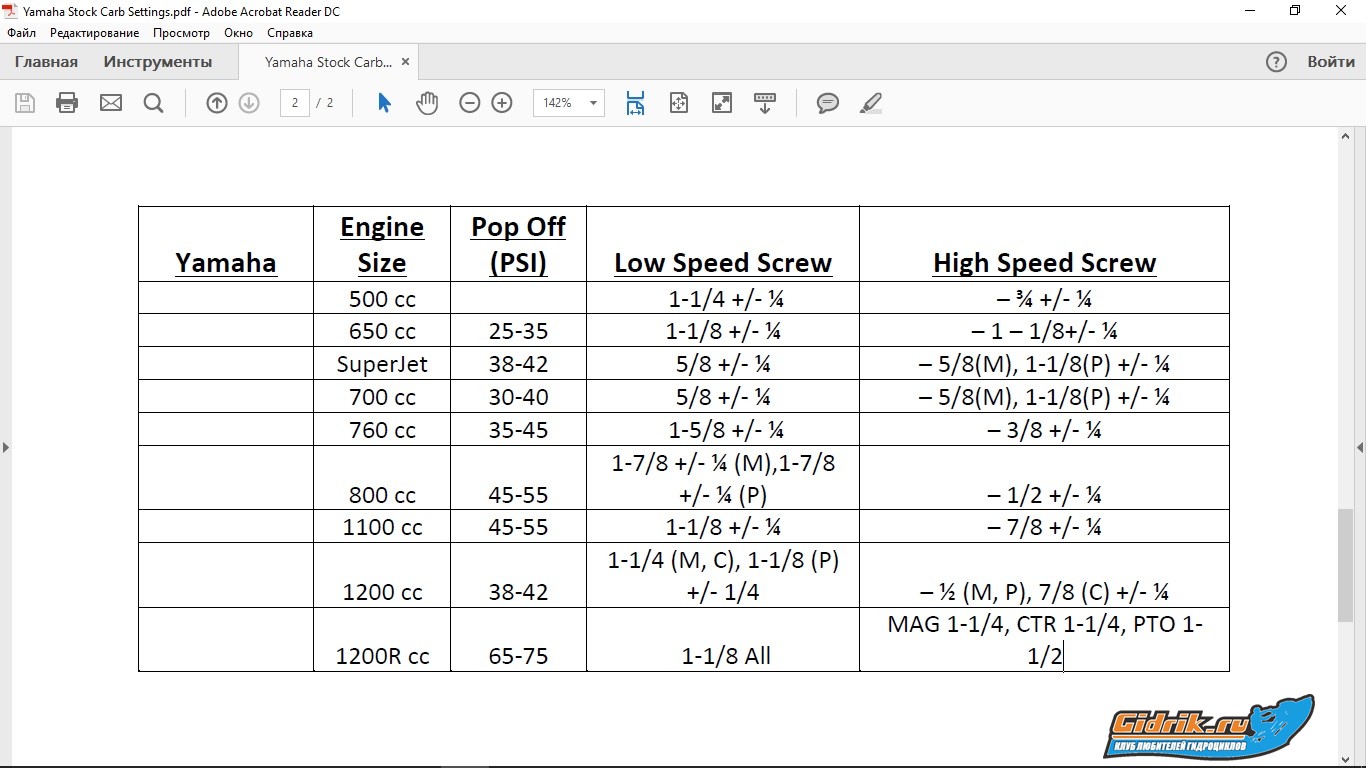Click the page number input field
The width and height of the screenshot is (1366, 768).
tap(294, 103)
